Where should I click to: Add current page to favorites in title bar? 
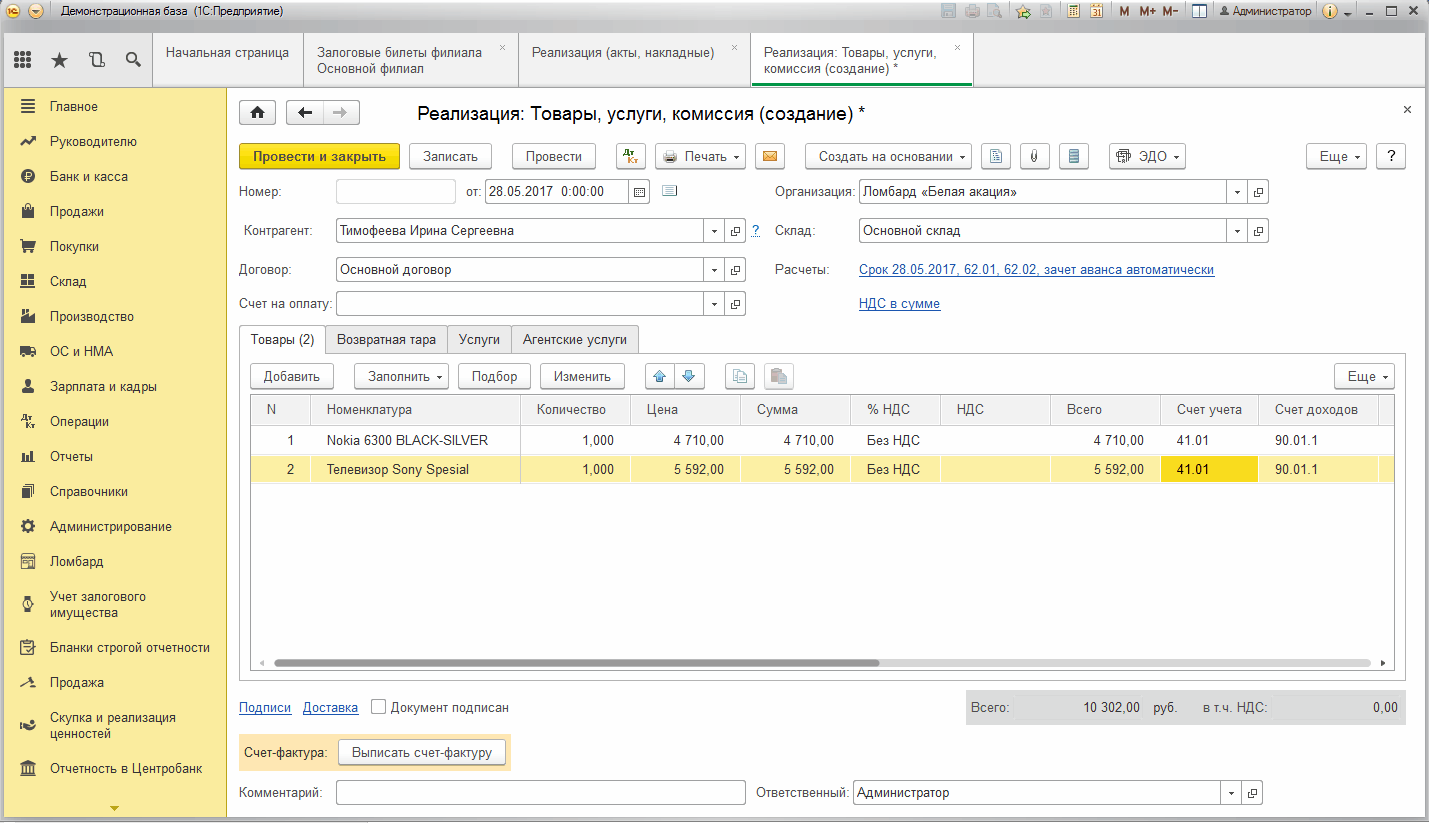tap(1023, 11)
